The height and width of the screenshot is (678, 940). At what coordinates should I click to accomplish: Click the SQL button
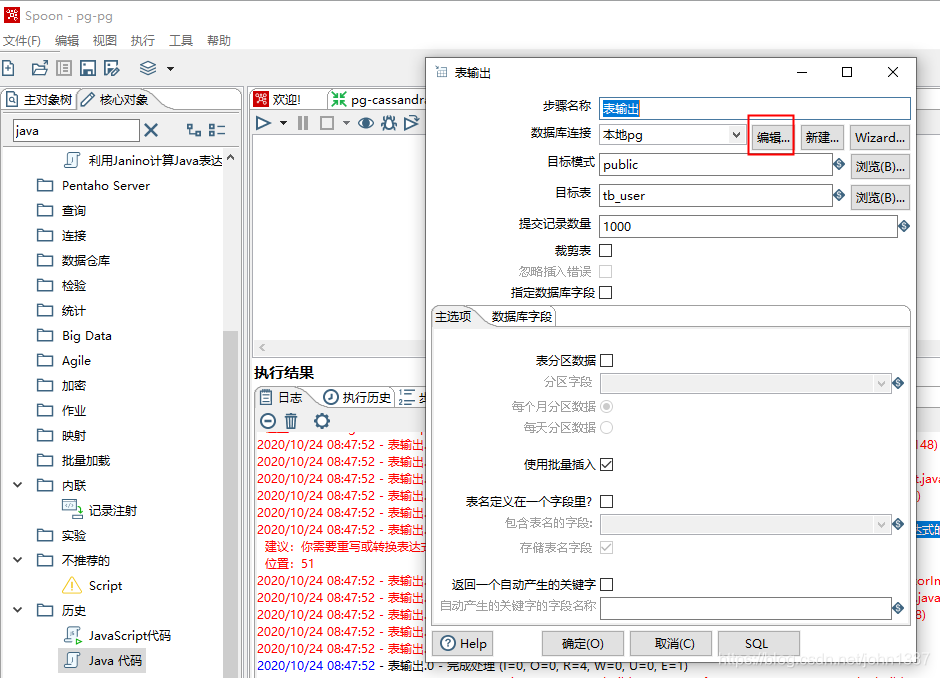pyautogui.click(x=758, y=643)
